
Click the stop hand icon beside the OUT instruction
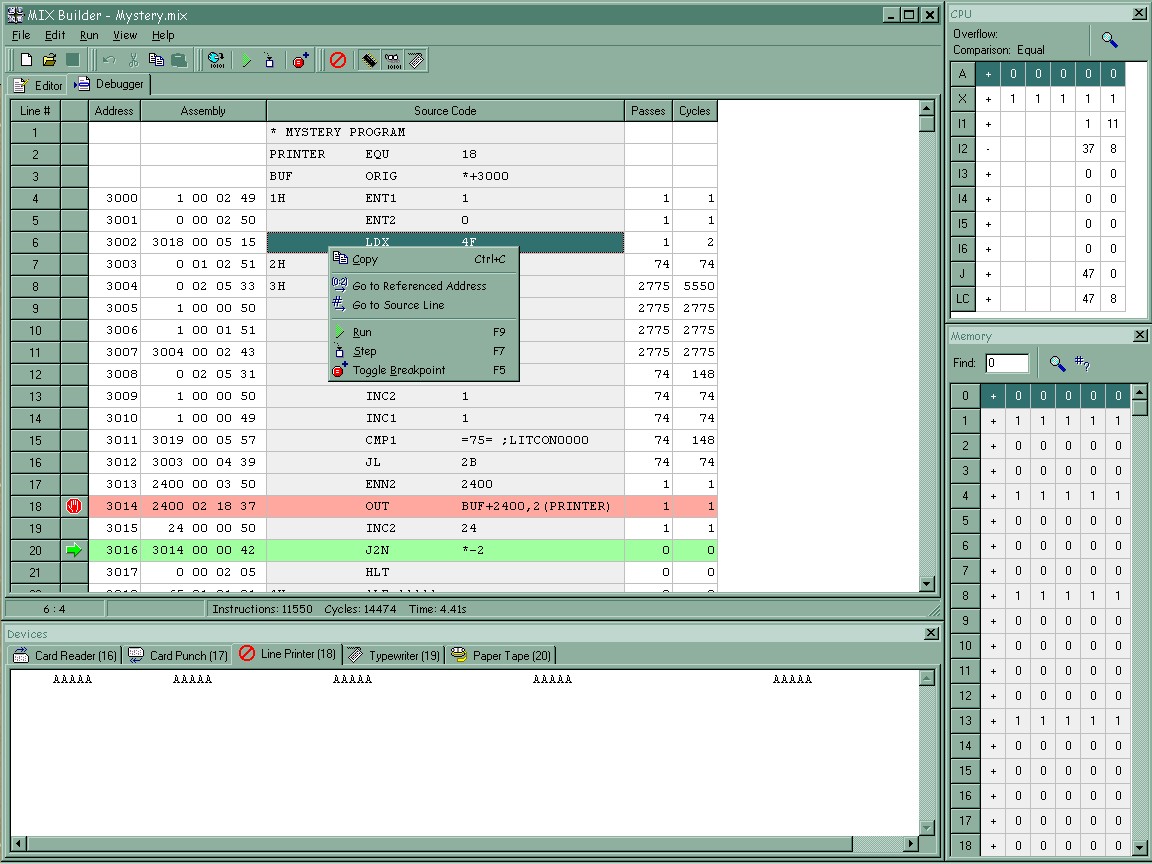pyautogui.click(x=72, y=506)
